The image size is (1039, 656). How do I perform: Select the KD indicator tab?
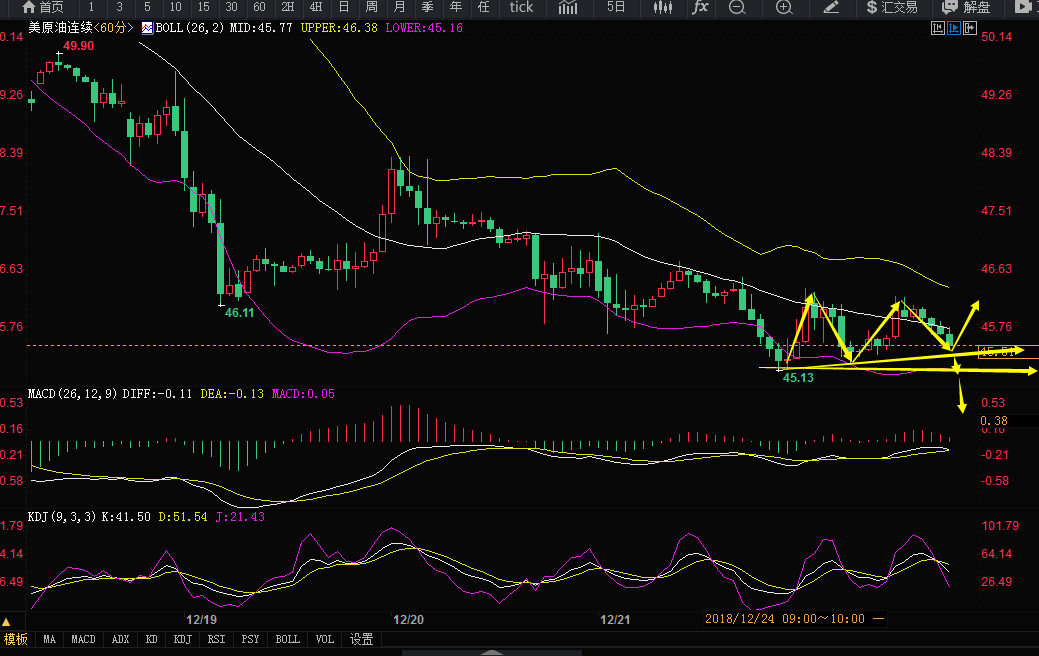[152, 639]
